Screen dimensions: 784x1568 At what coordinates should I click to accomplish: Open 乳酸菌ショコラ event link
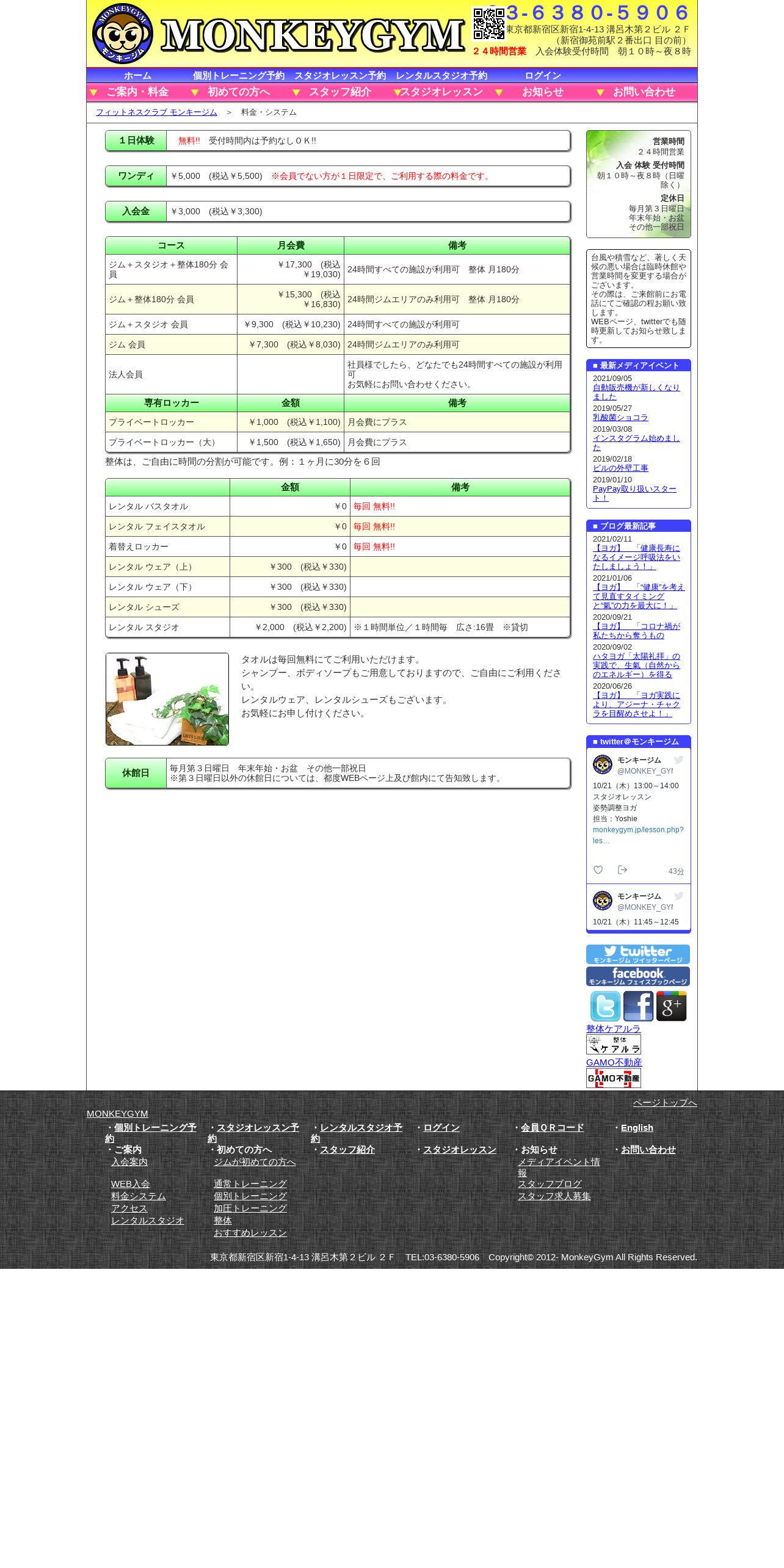[x=620, y=418]
